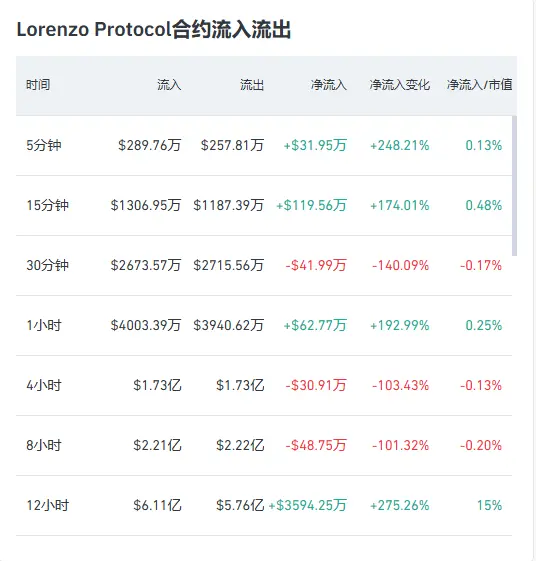Click the $4003.39万 inflow amount

146,325
